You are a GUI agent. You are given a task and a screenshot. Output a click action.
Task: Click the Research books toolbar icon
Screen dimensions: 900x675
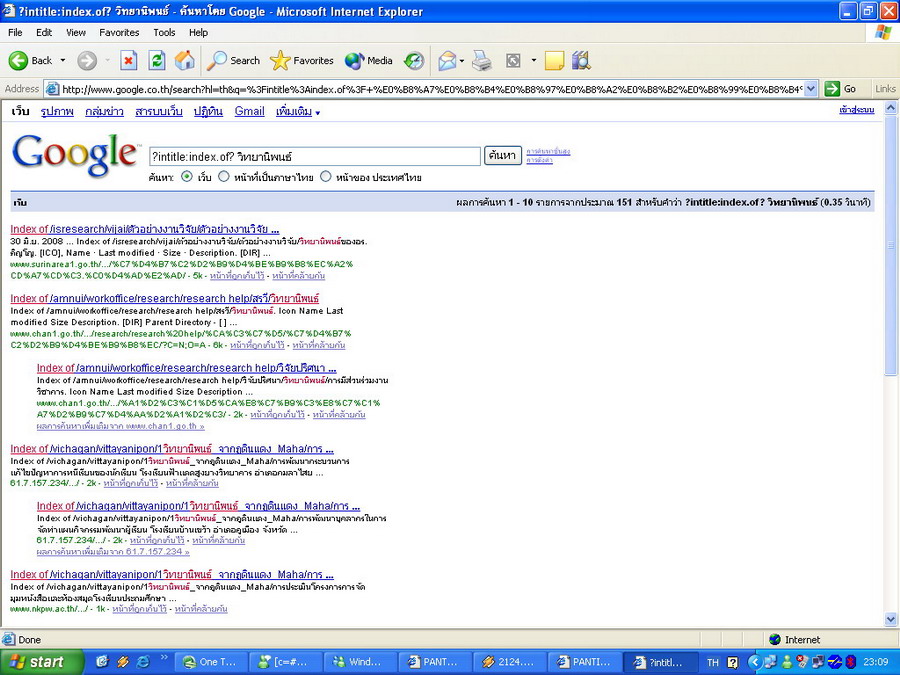coord(581,60)
